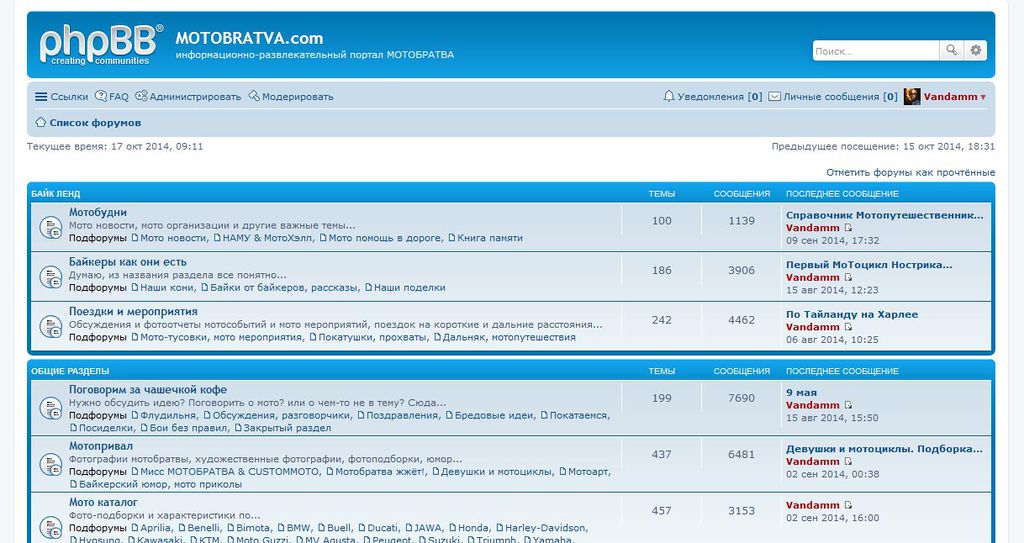Click the phpBB logo
This screenshot has height=543, width=1024.
coord(100,45)
